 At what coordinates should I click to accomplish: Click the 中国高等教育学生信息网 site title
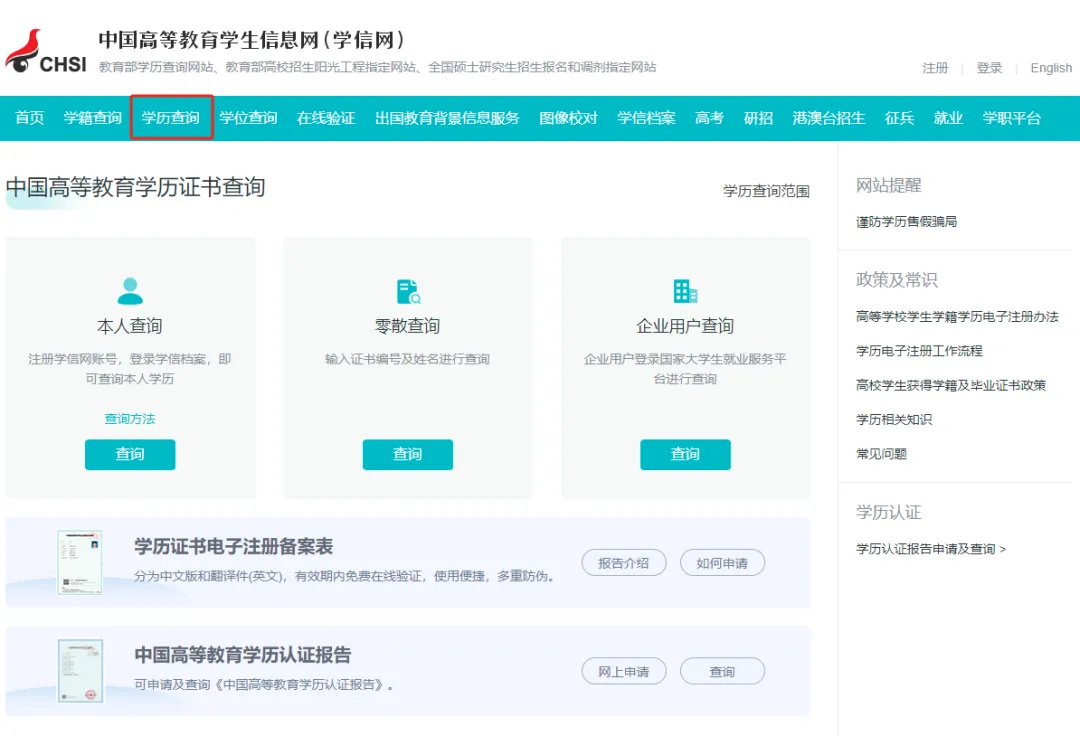tap(252, 39)
